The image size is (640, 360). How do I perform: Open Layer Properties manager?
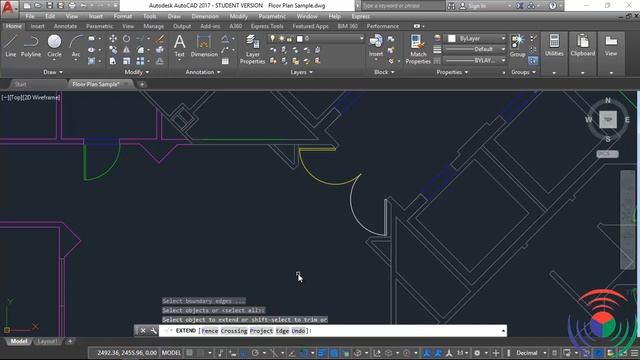click(x=253, y=49)
